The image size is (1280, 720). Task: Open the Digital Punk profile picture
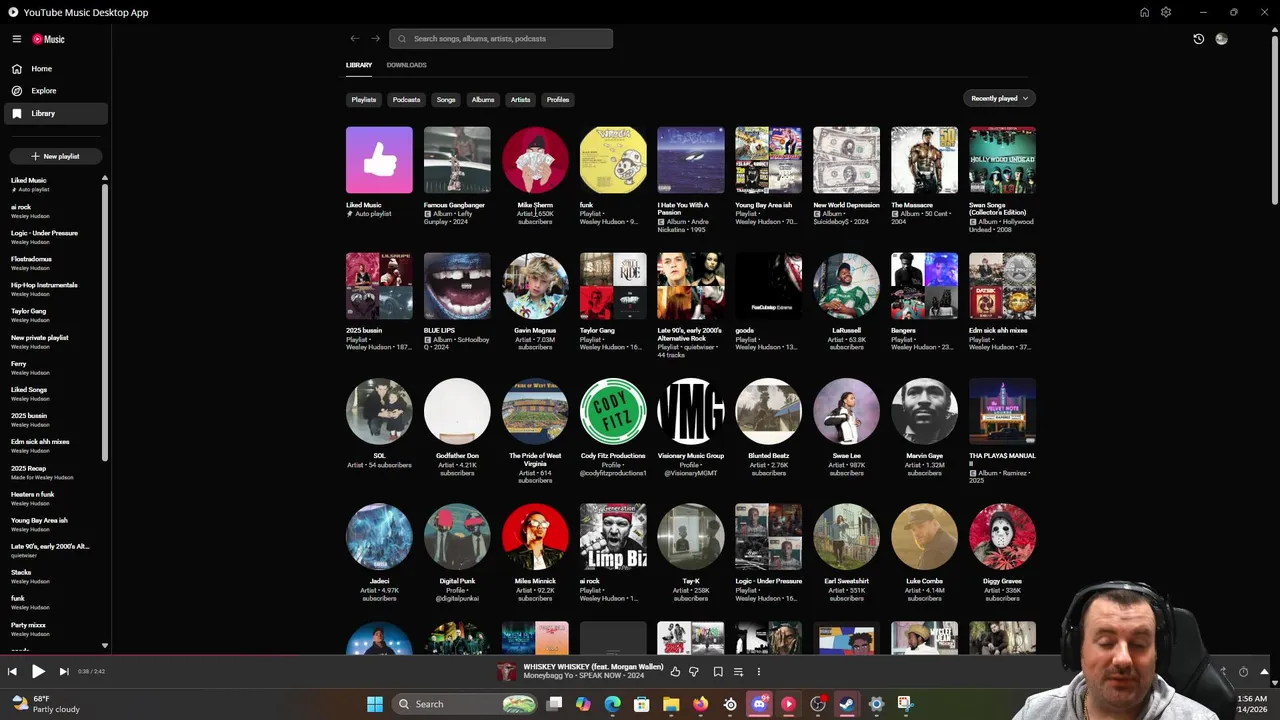pos(457,536)
